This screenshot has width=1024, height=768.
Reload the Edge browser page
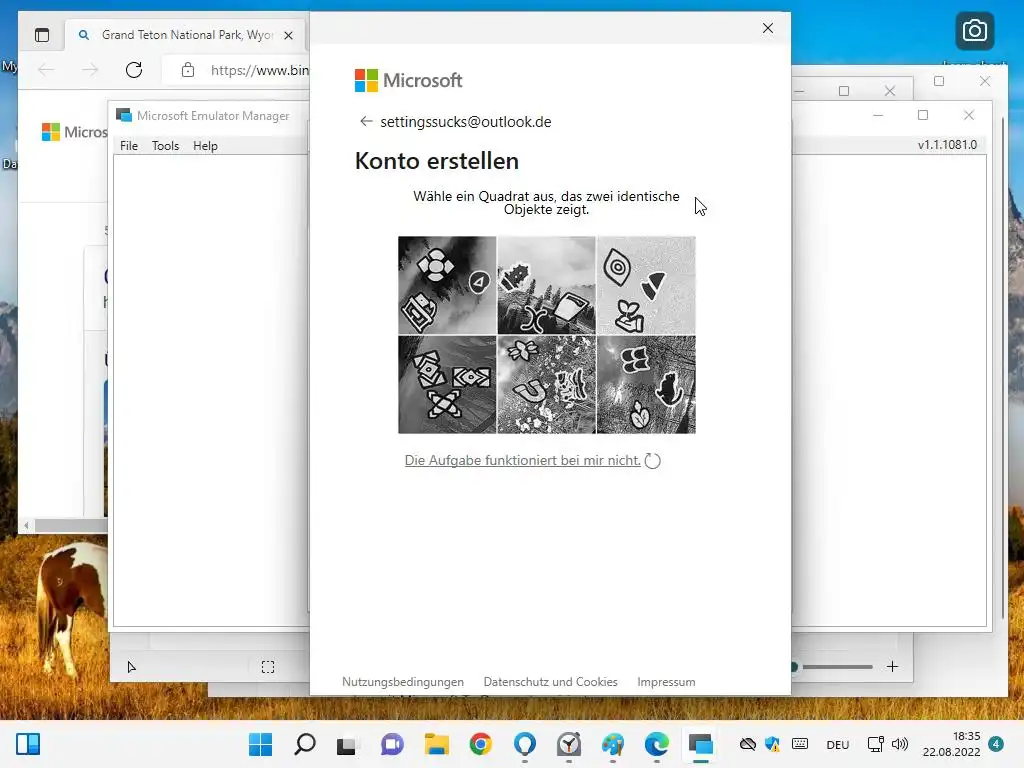[134, 70]
